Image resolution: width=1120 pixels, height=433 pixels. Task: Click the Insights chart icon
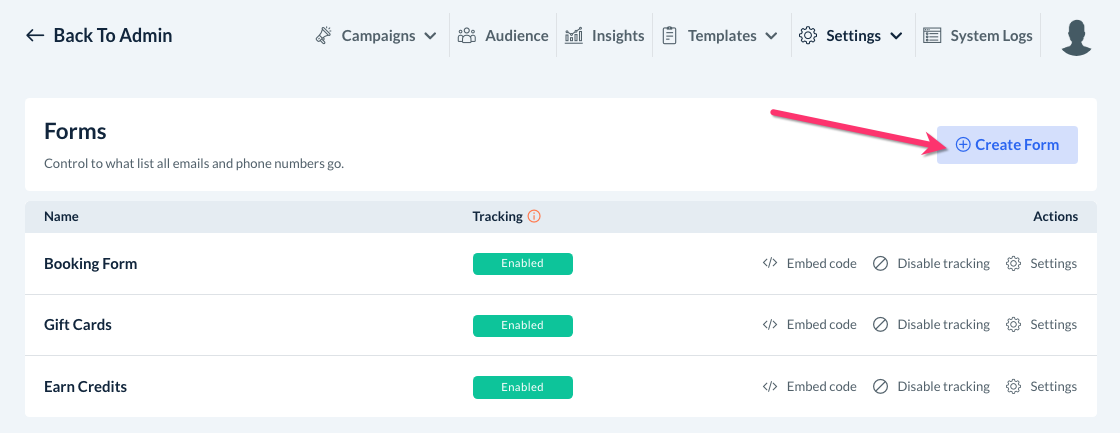click(574, 36)
